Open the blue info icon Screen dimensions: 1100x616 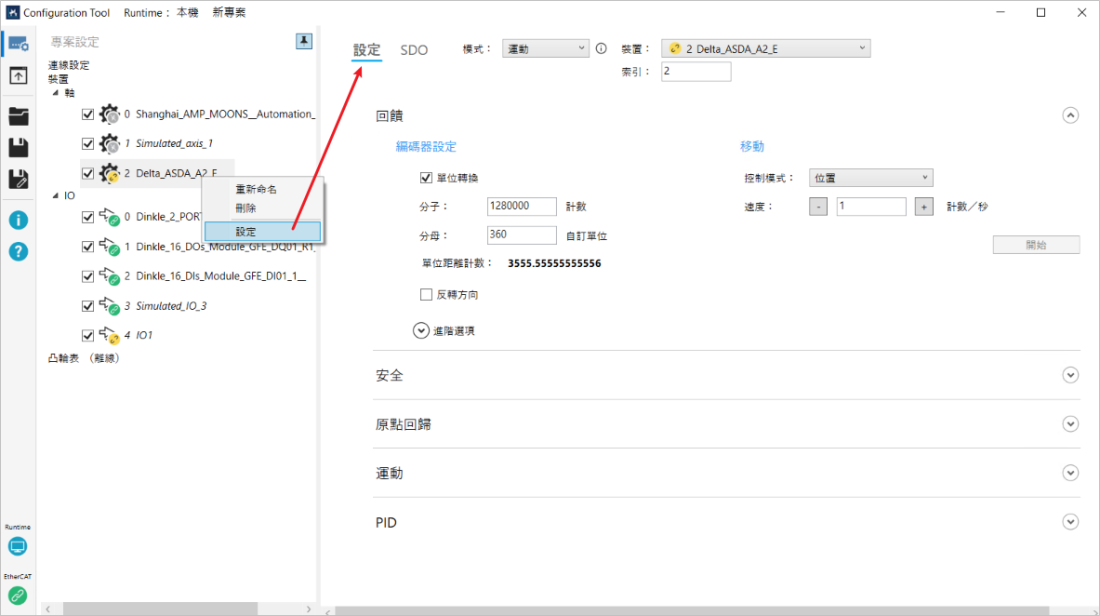[18, 220]
